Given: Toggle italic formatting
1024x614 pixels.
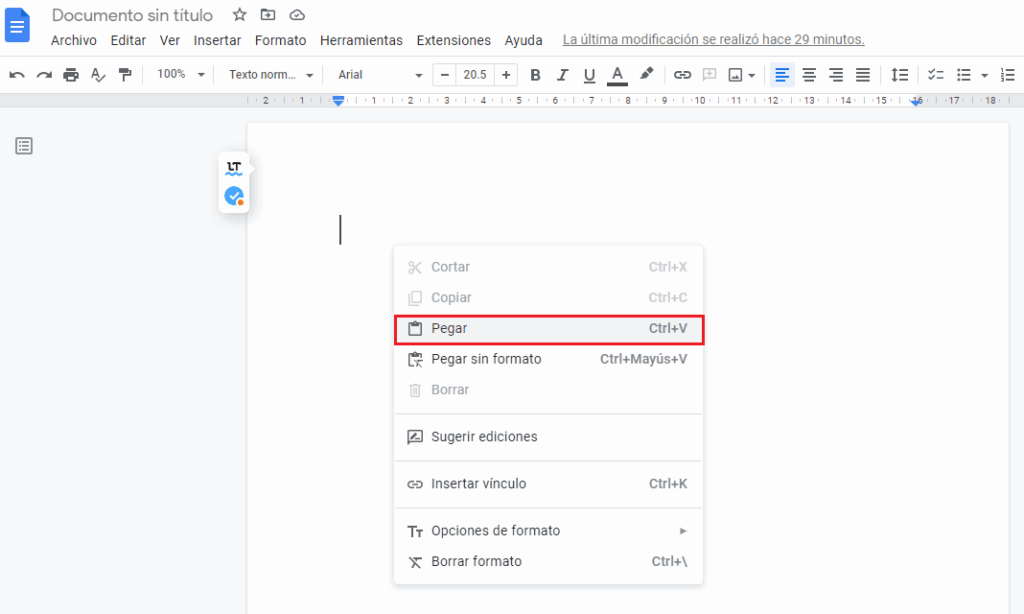Looking at the screenshot, I should point(562,75).
